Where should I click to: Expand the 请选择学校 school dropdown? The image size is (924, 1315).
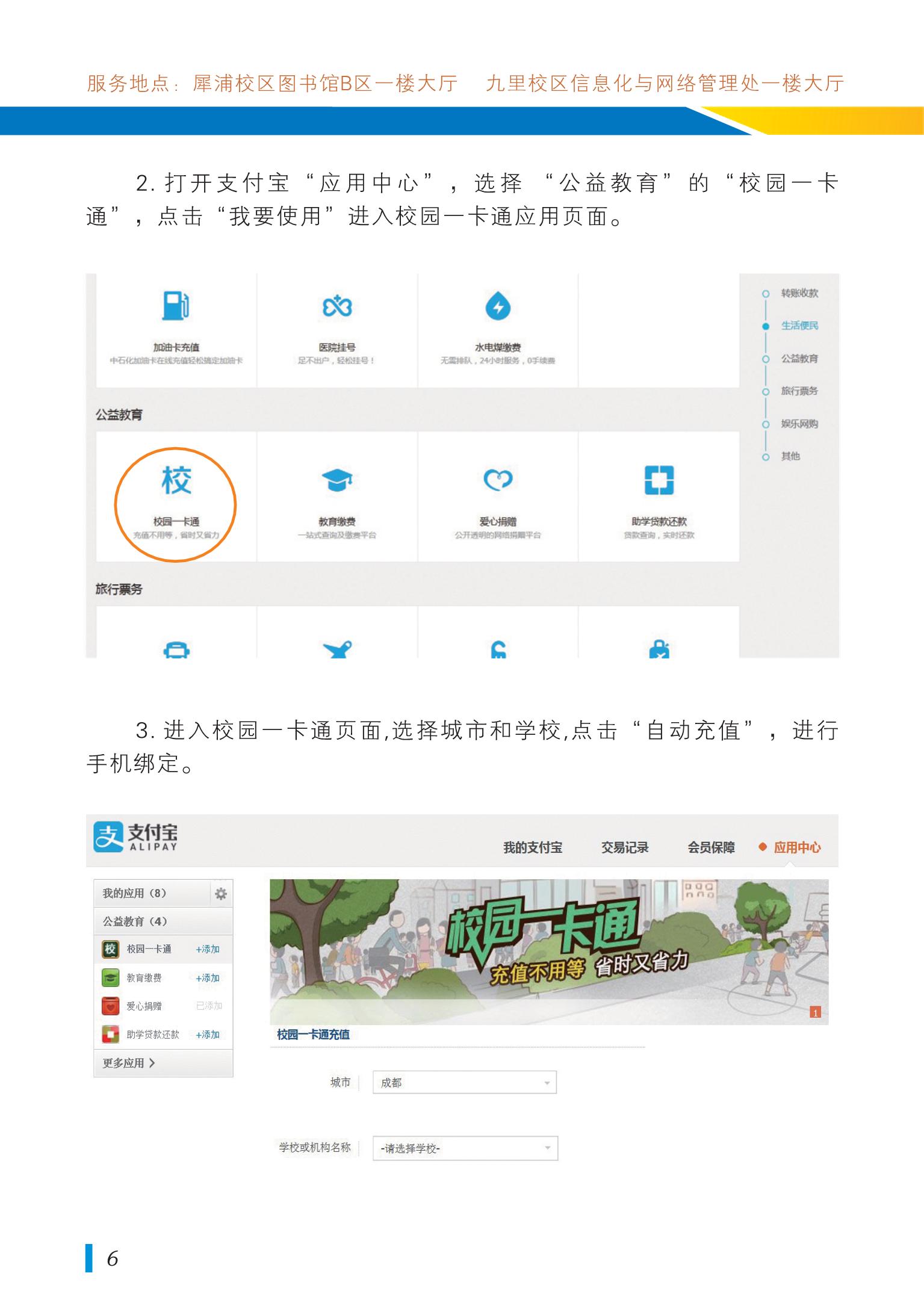click(x=465, y=1148)
